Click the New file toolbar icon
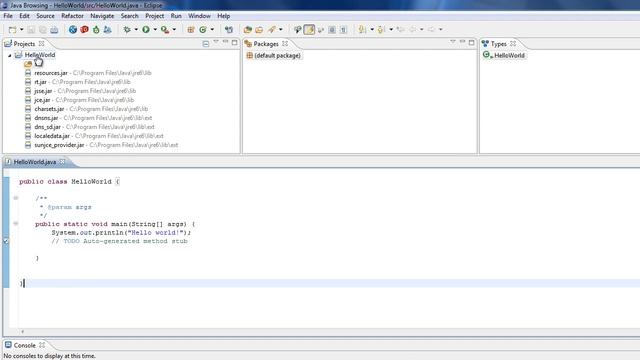The height and width of the screenshot is (360, 640). tap(13, 30)
